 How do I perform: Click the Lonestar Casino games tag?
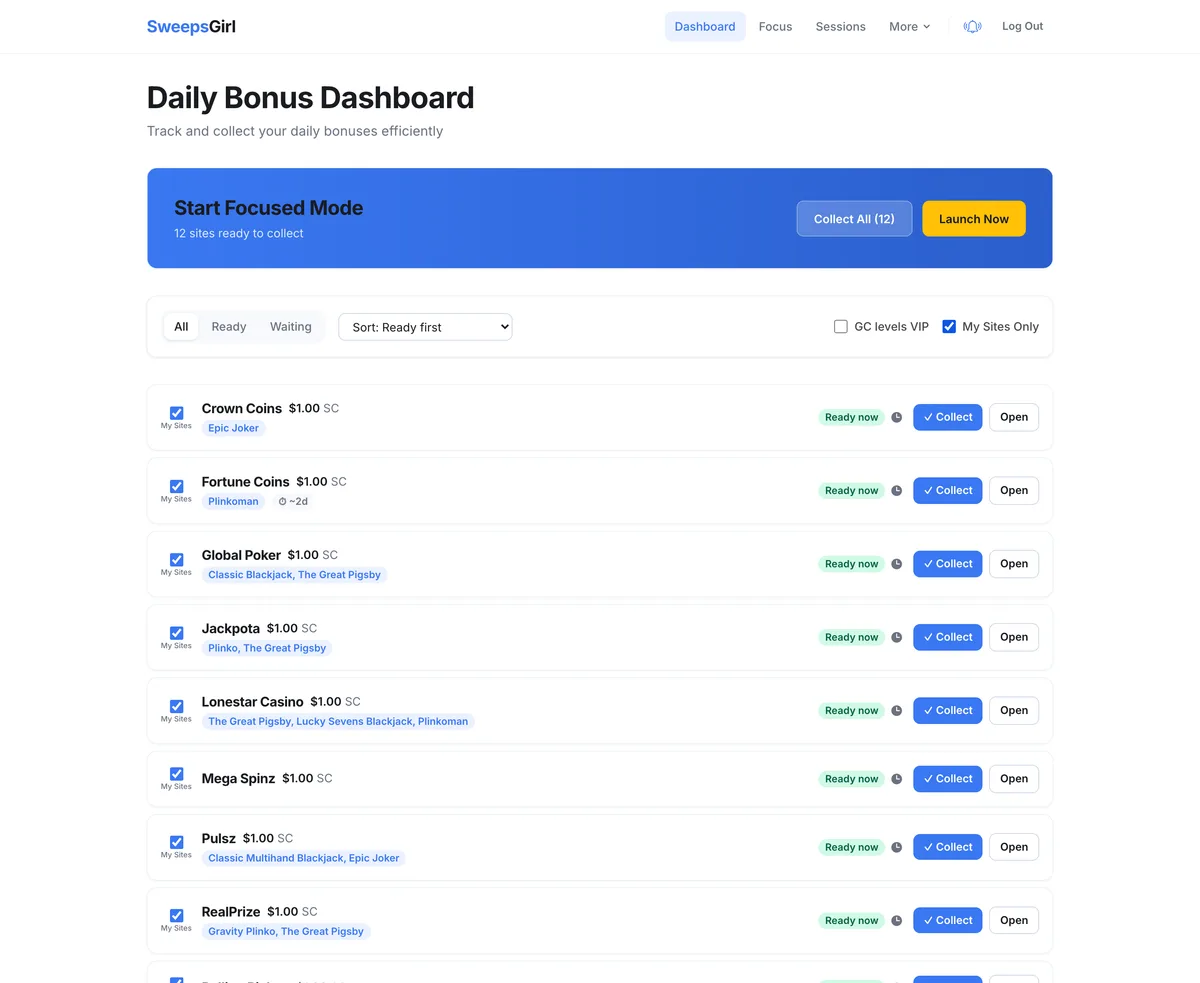pos(338,722)
